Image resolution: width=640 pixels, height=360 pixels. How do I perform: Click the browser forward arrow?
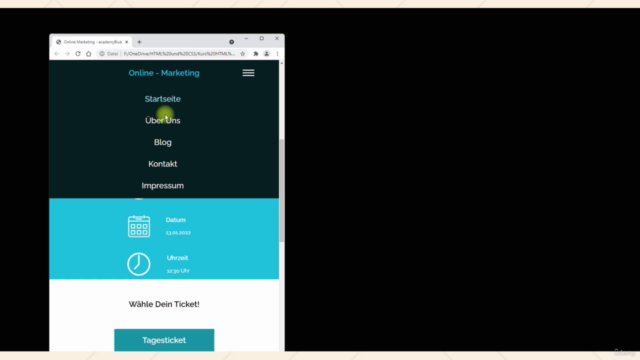[67, 54]
